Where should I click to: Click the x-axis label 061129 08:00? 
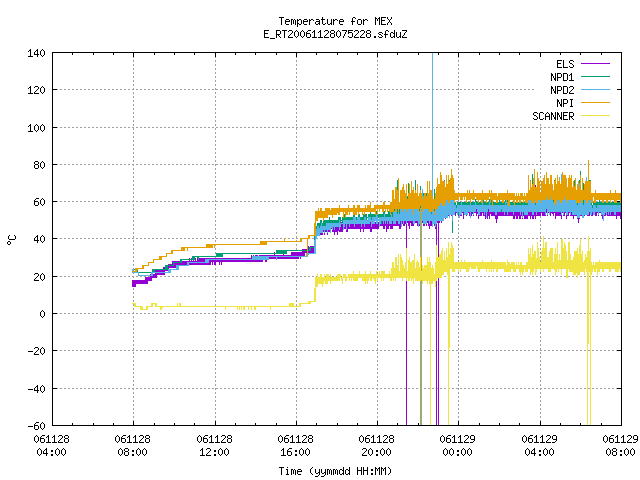pos(620,446)
